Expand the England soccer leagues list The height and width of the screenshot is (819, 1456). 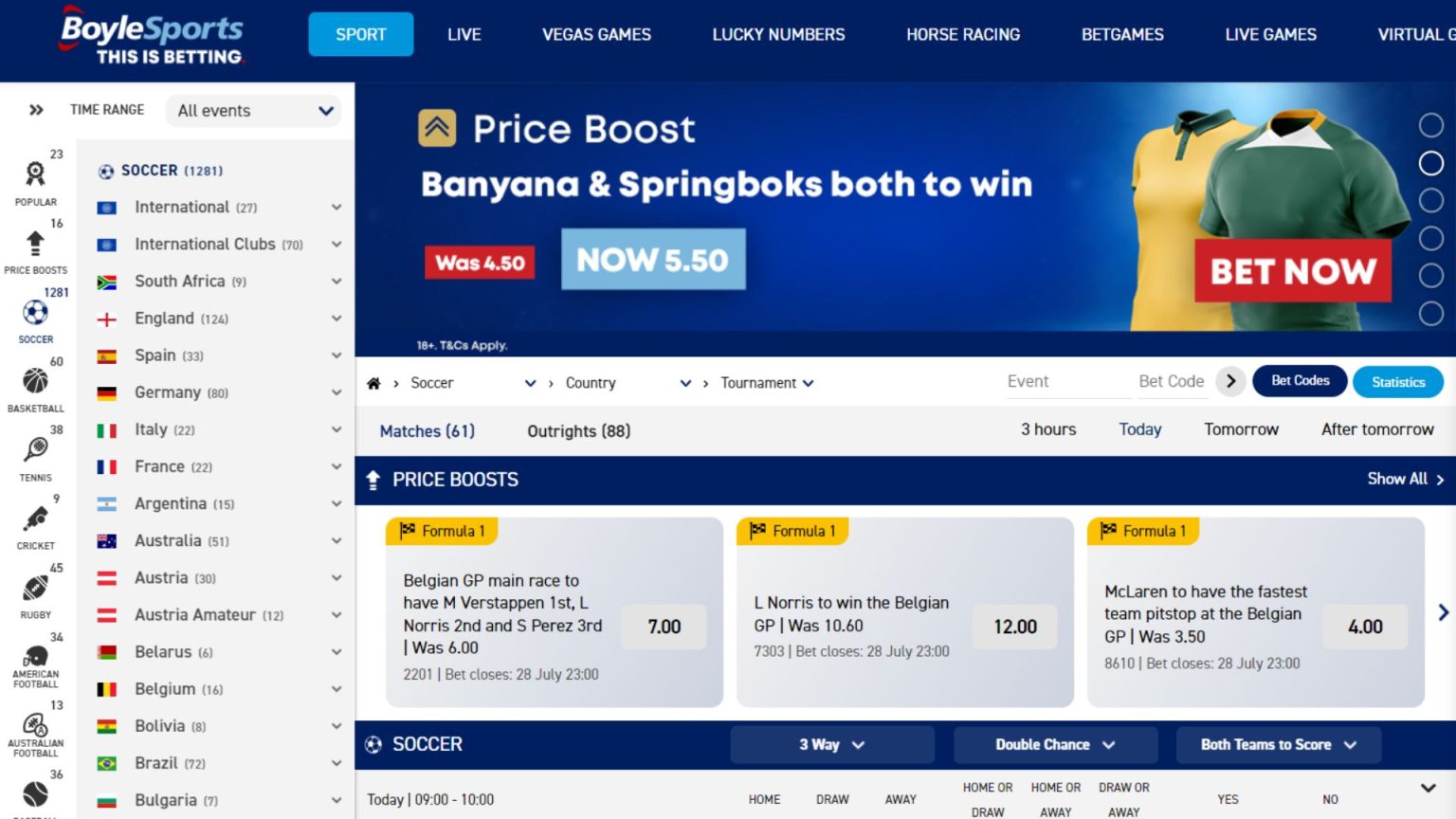click(x=337, y=318)
